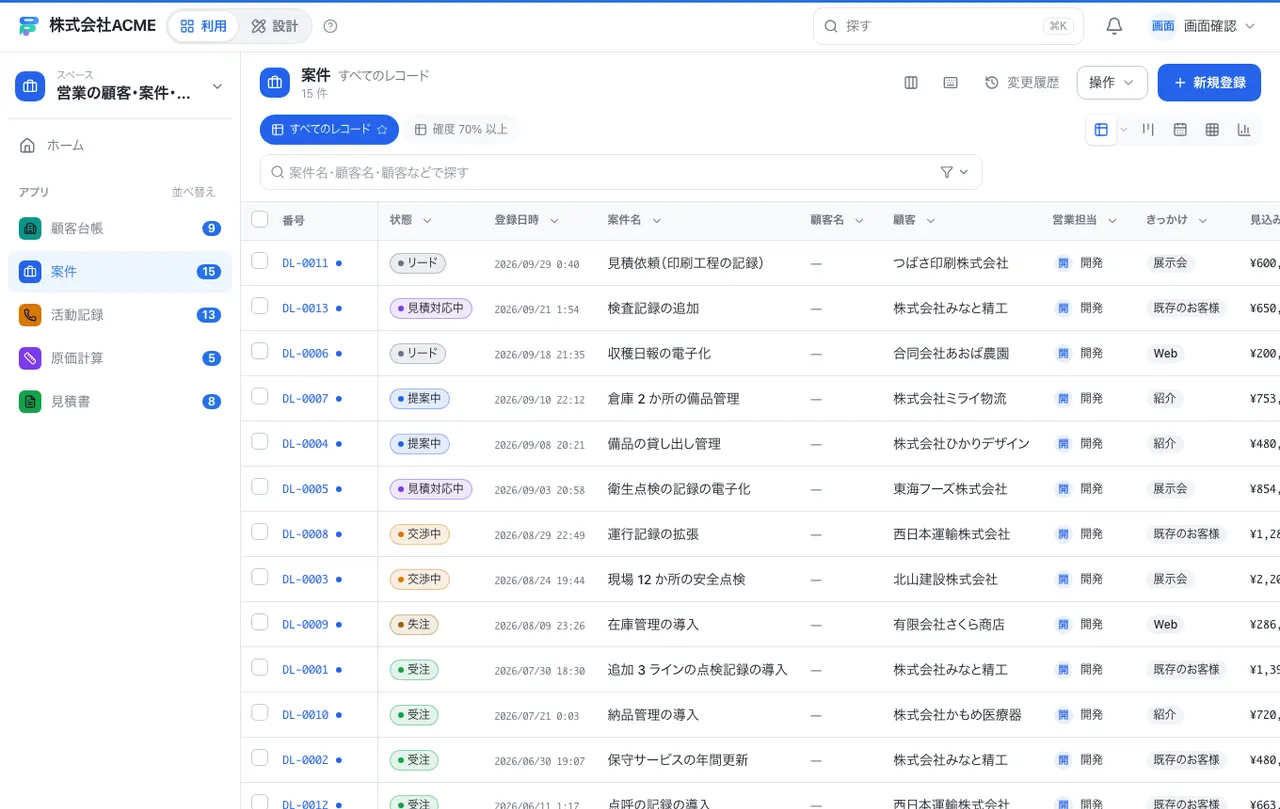Screen dimensions: 1280x809
Task: Click the 見積書 document icon in sidebar
Action: 30,402
